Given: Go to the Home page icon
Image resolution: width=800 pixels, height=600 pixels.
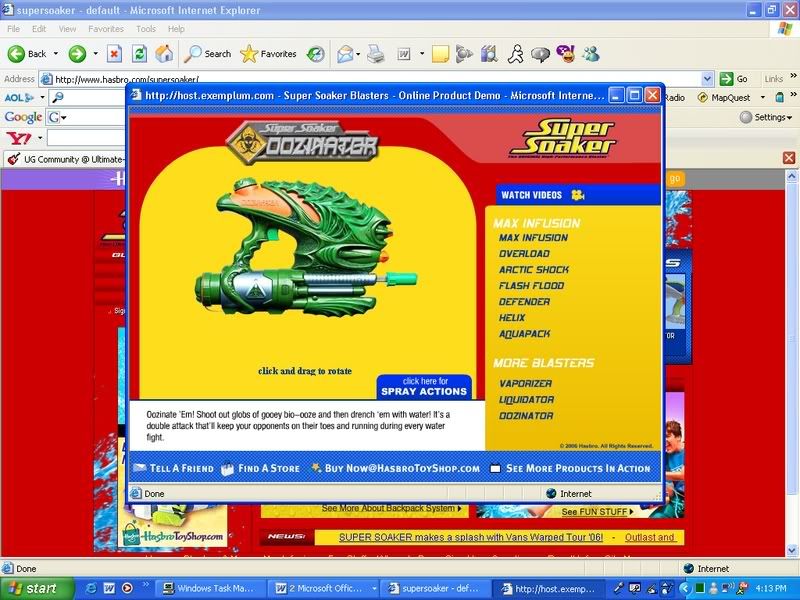Looking at the screenshot, I should (x=164, y=54).
